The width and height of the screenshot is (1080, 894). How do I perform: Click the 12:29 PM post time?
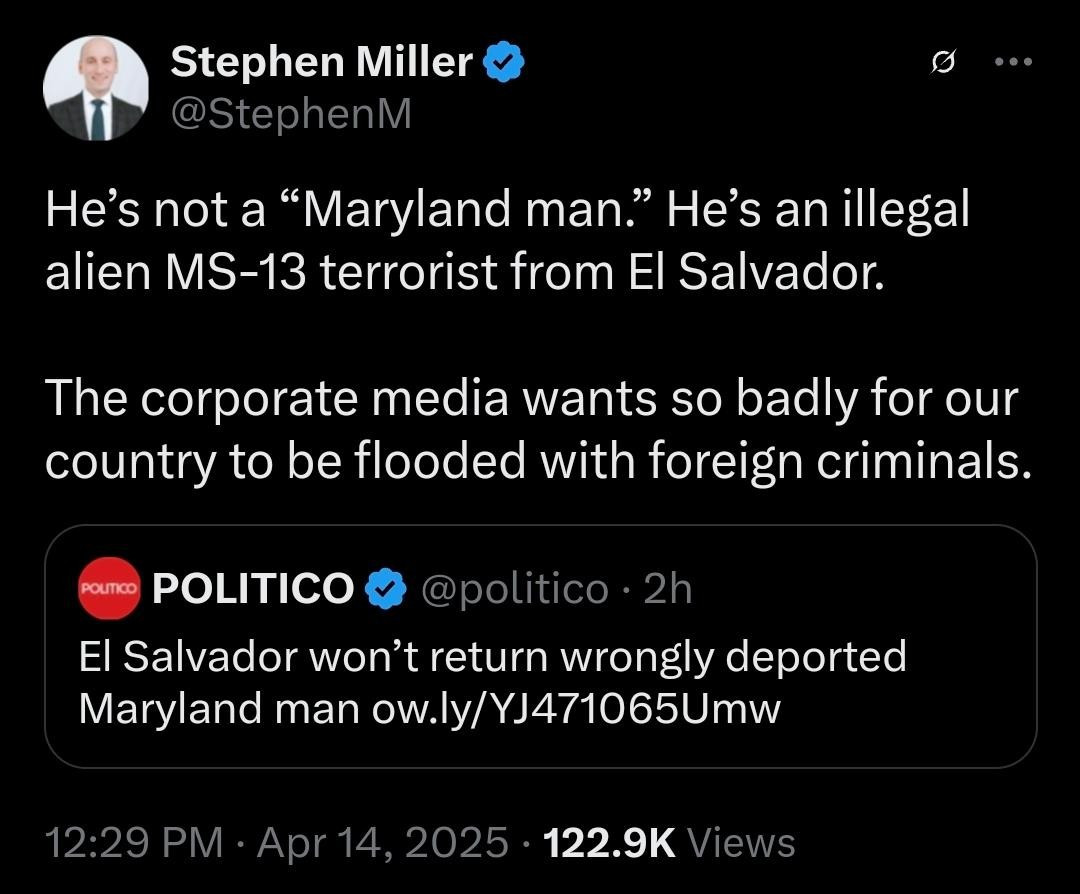[x=134, y=843]
